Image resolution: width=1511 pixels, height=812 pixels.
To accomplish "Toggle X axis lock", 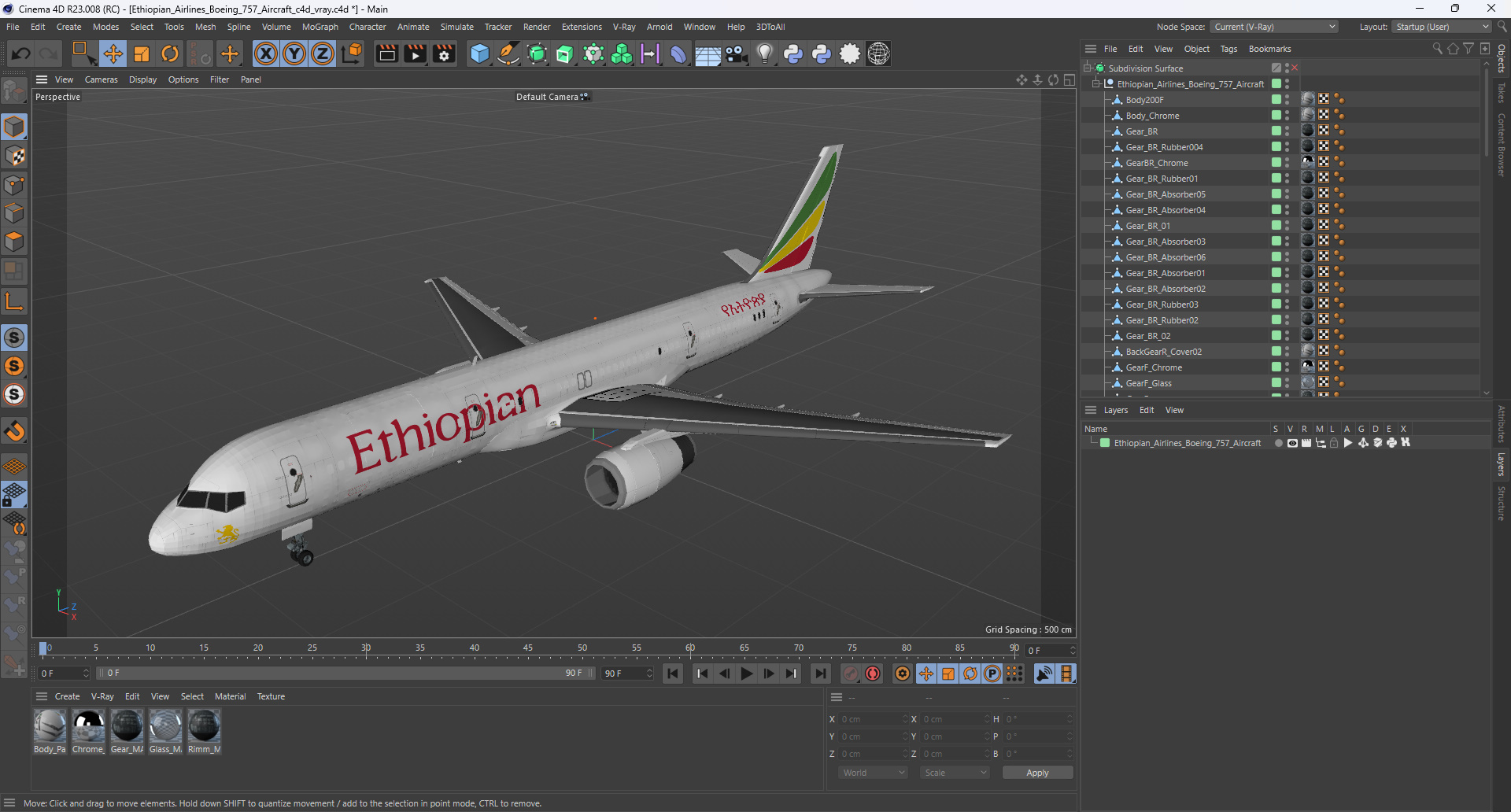I will pyautogui.click(x=266, y=54).
